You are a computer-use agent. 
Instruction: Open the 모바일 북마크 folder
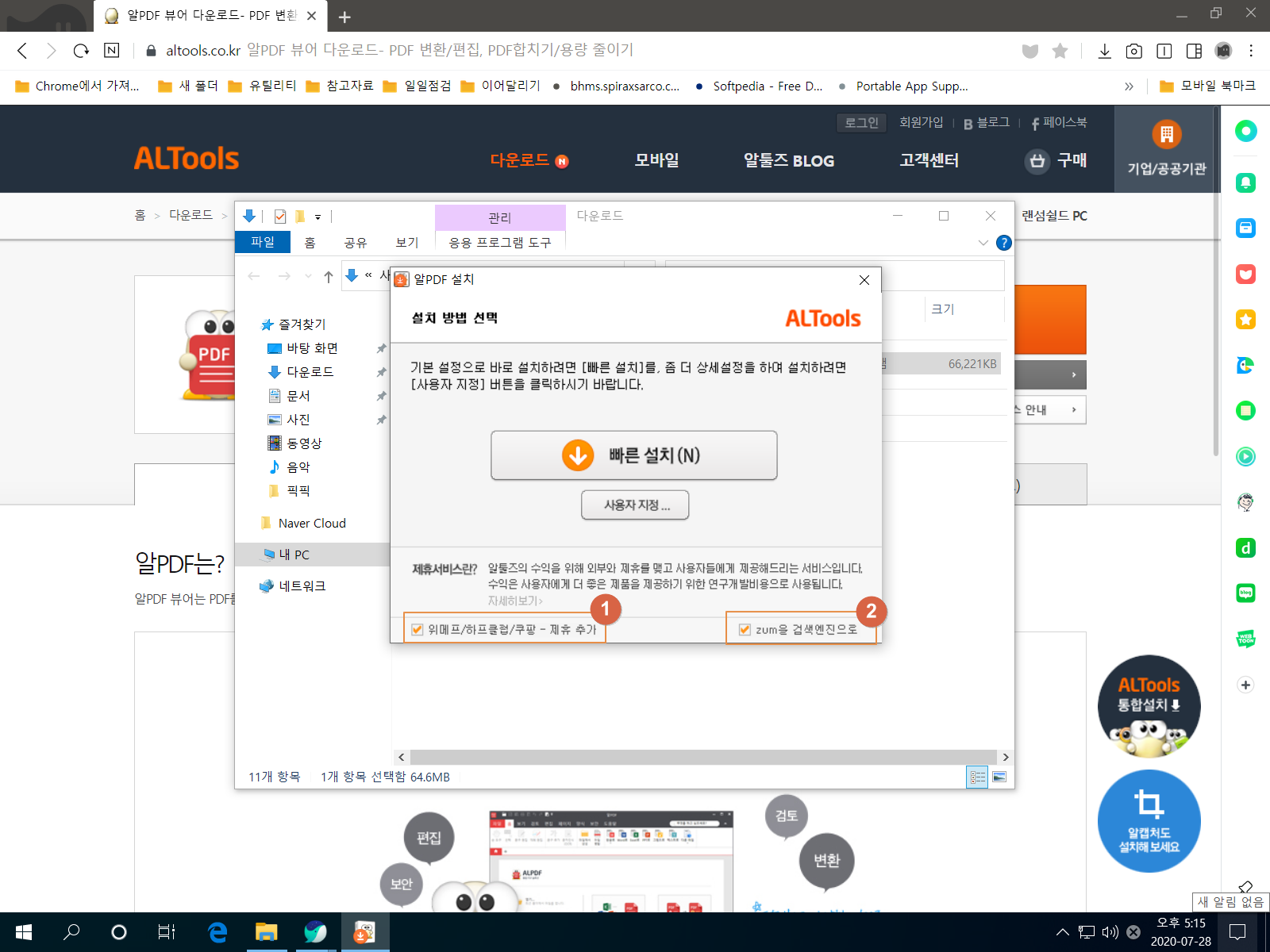[x=1207, y=86]
